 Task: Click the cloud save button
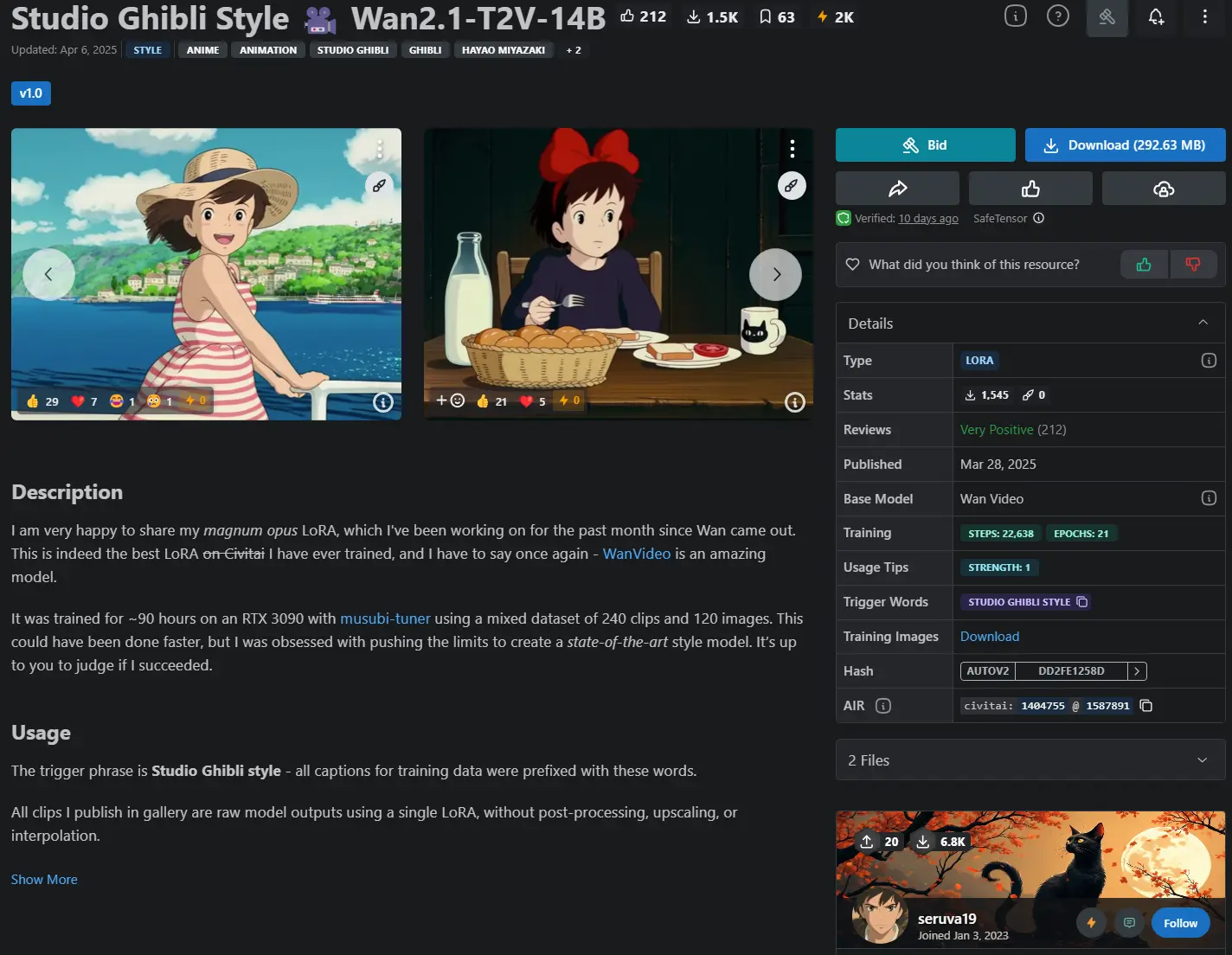pyautogui.click(x=1164, y=189)
